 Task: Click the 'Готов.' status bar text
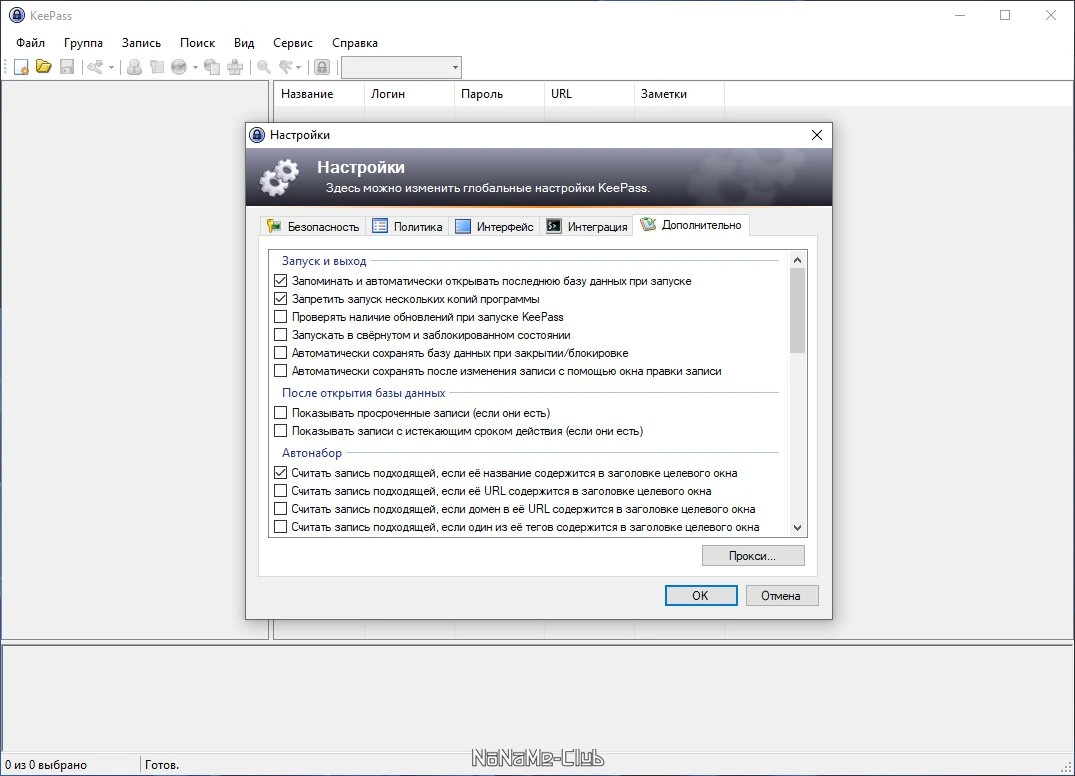[162, 764]
